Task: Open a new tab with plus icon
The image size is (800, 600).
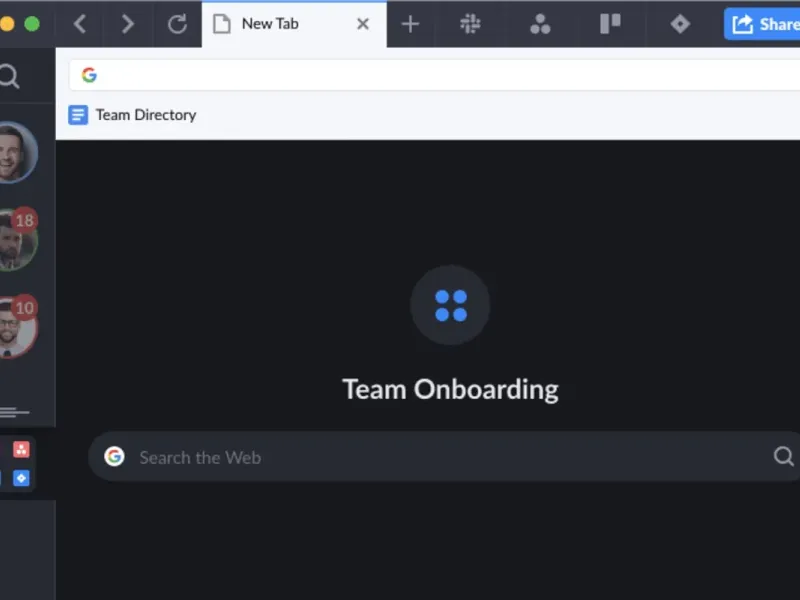Action: pyautogui.click(x=410, y=24)
